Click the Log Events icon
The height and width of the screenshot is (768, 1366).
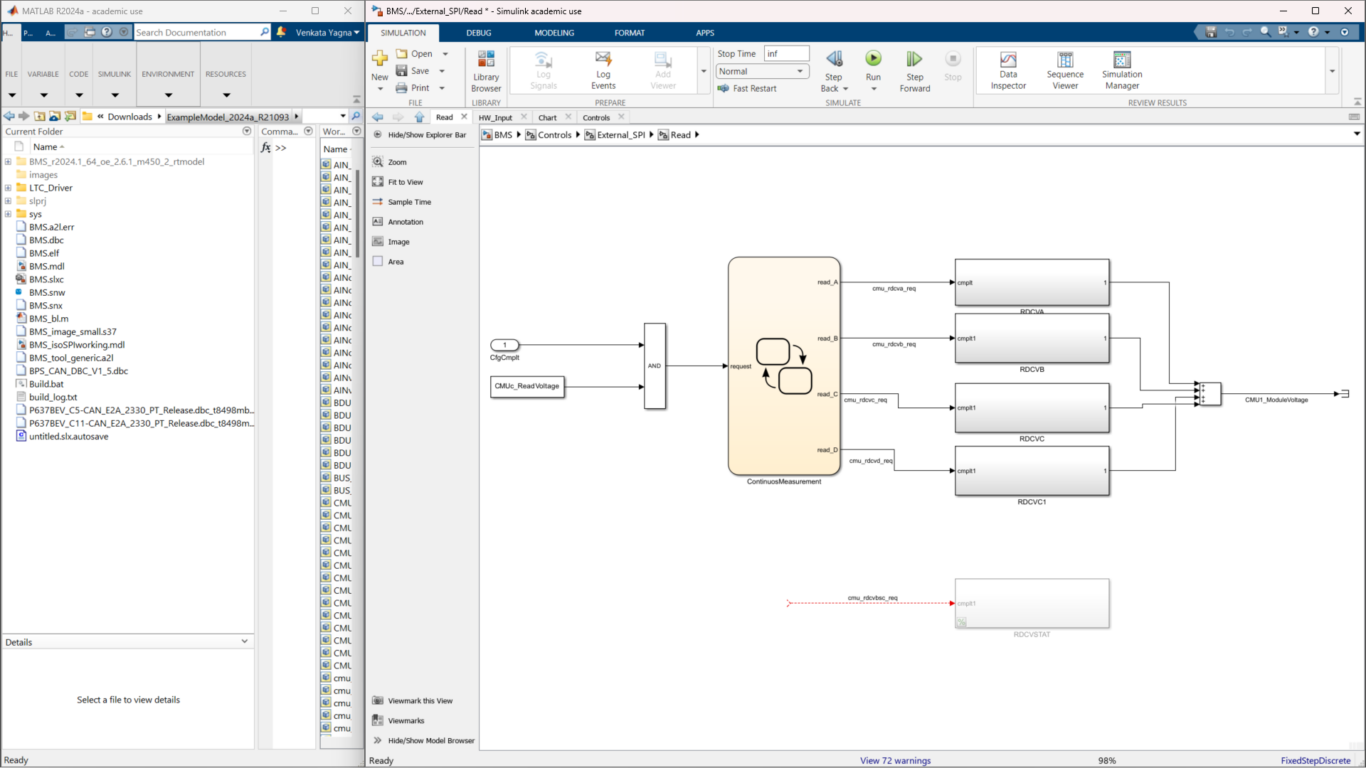point(603,60)
